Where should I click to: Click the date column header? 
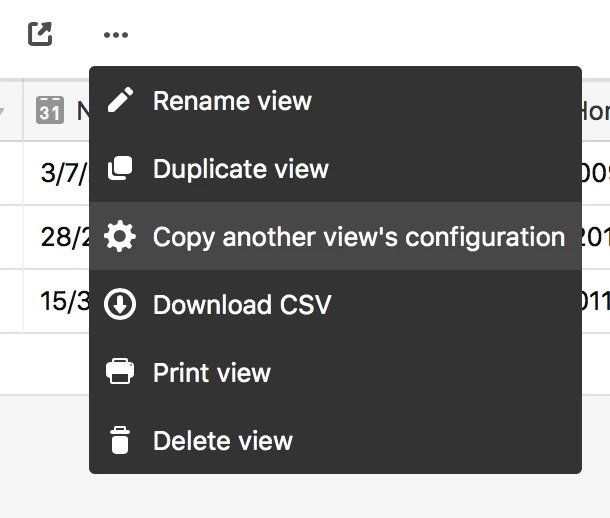(x=56, y=110)
